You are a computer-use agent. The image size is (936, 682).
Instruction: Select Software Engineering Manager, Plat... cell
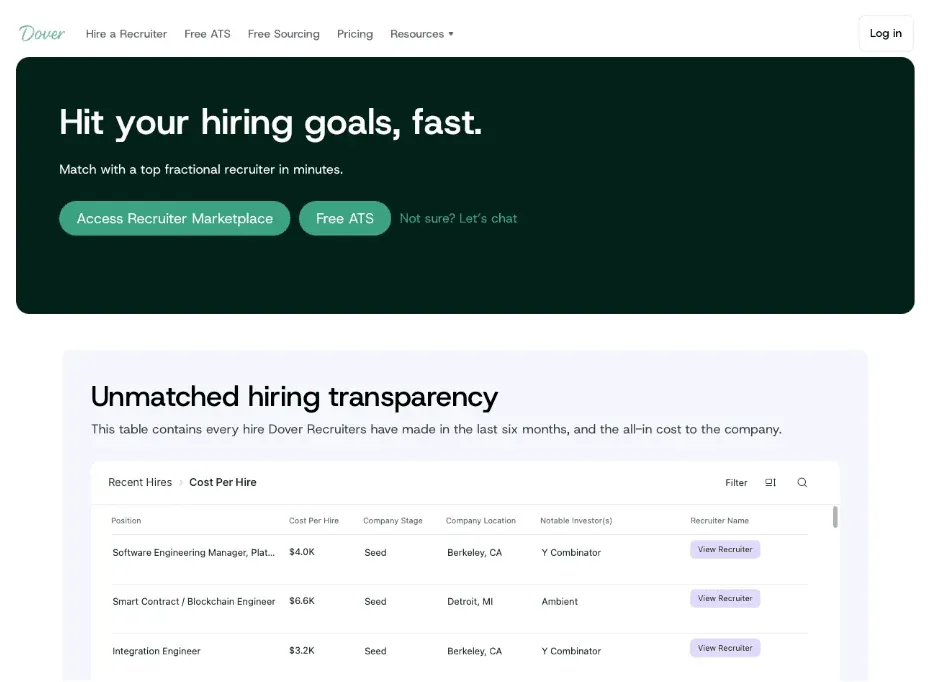(x=193, y=552)
